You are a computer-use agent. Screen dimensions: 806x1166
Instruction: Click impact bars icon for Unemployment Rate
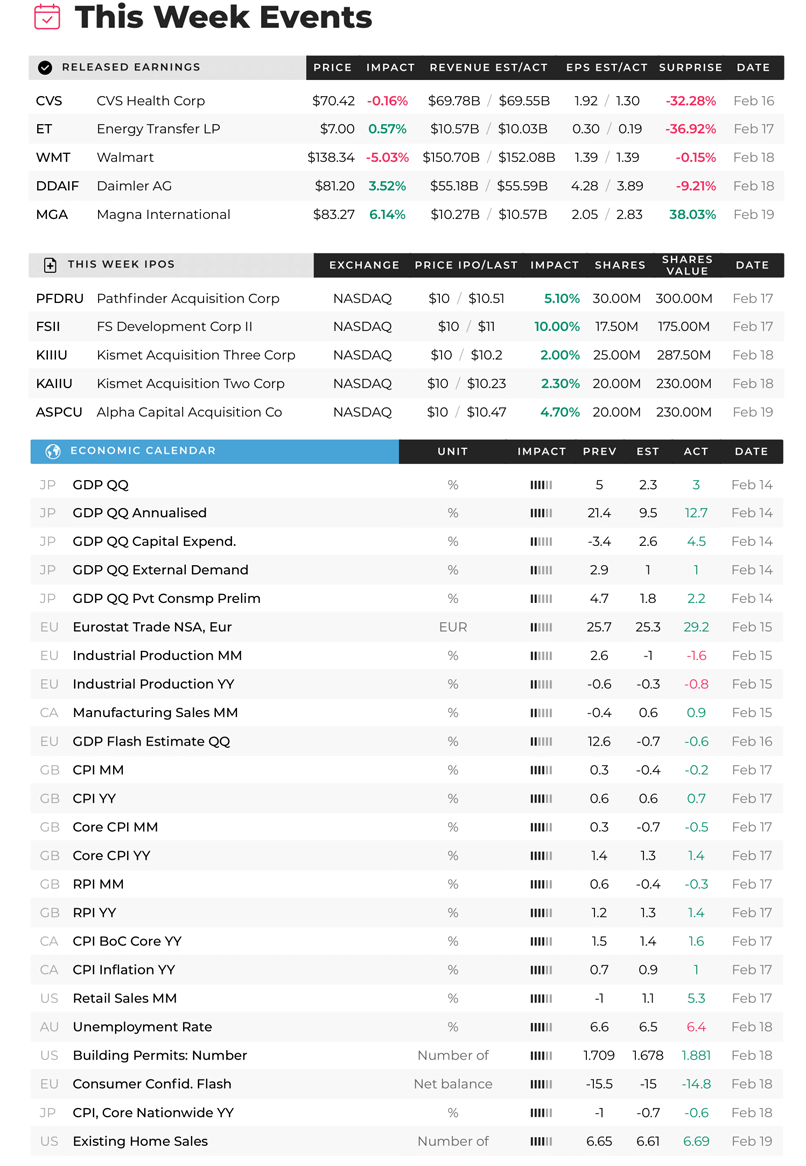[541, 1027]
